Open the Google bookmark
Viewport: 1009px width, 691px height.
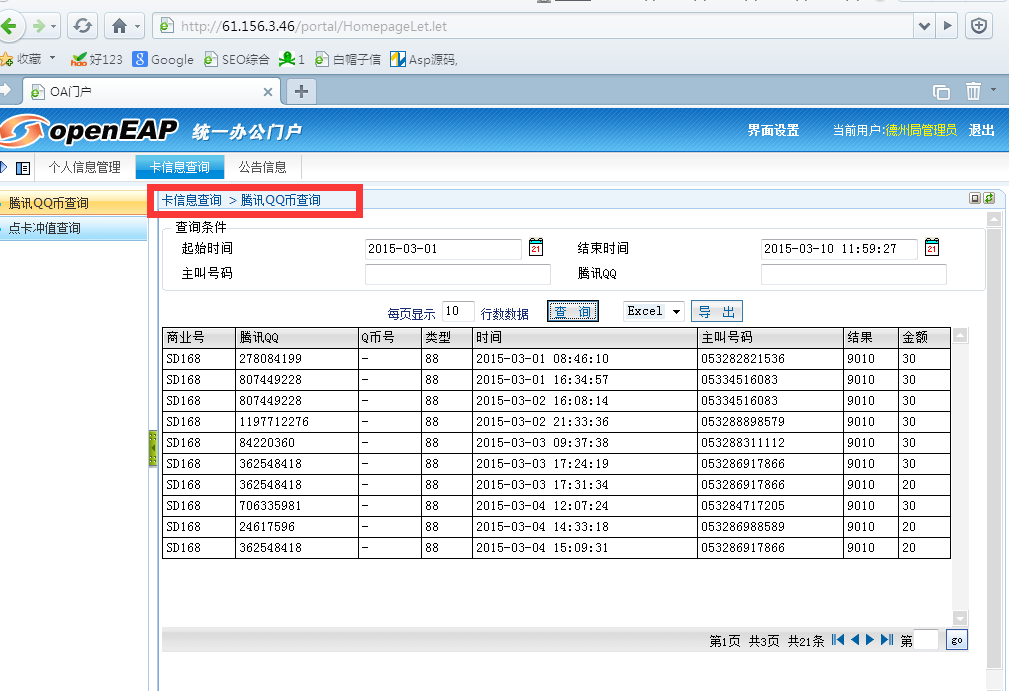tap(163, 59)
